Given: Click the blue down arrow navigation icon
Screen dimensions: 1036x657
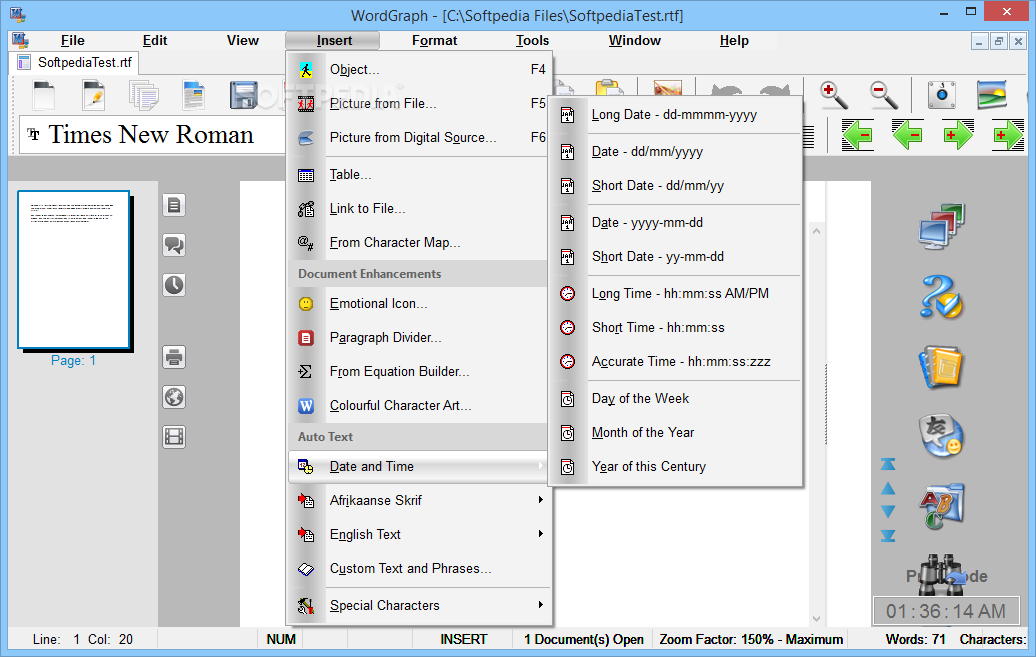Looking at the screenshot, I should click(888, 511).
